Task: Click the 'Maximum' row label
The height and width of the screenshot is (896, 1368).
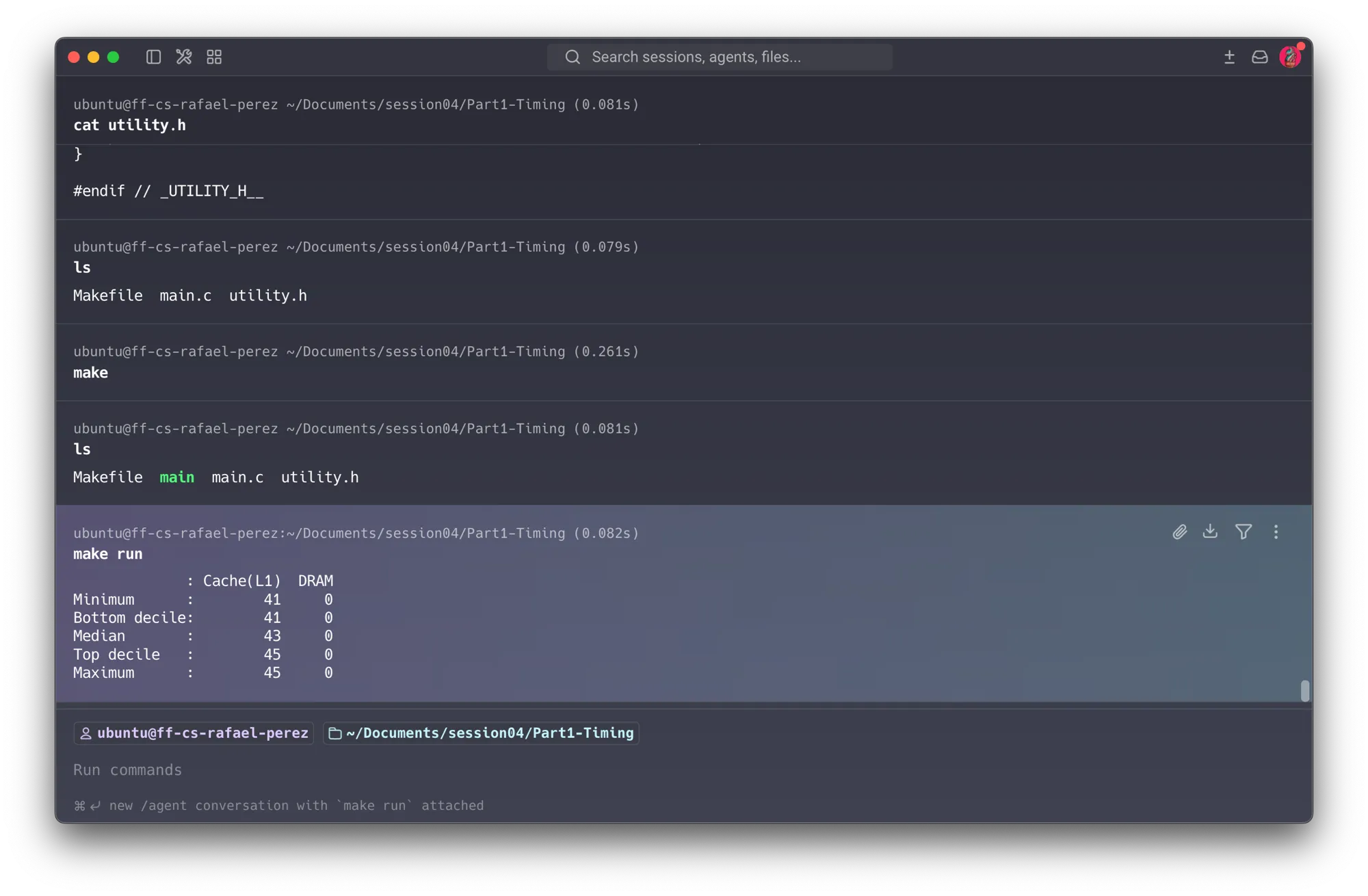Action: tap(103, 673)
